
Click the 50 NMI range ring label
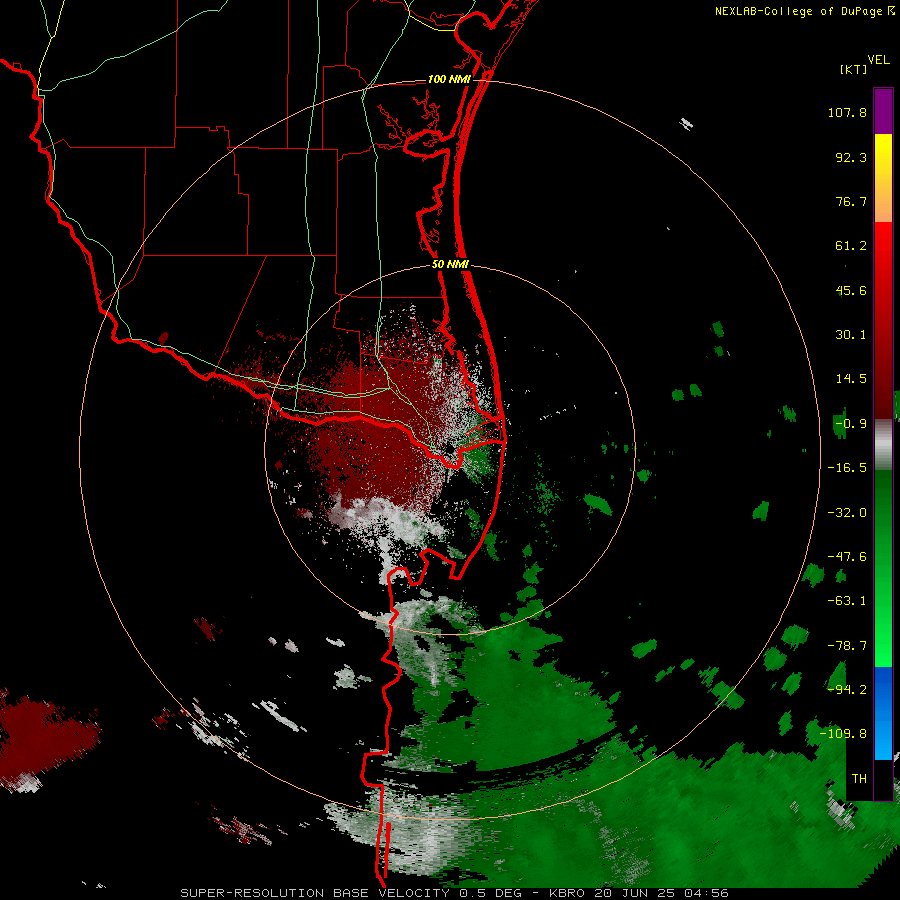click(450, 265)
